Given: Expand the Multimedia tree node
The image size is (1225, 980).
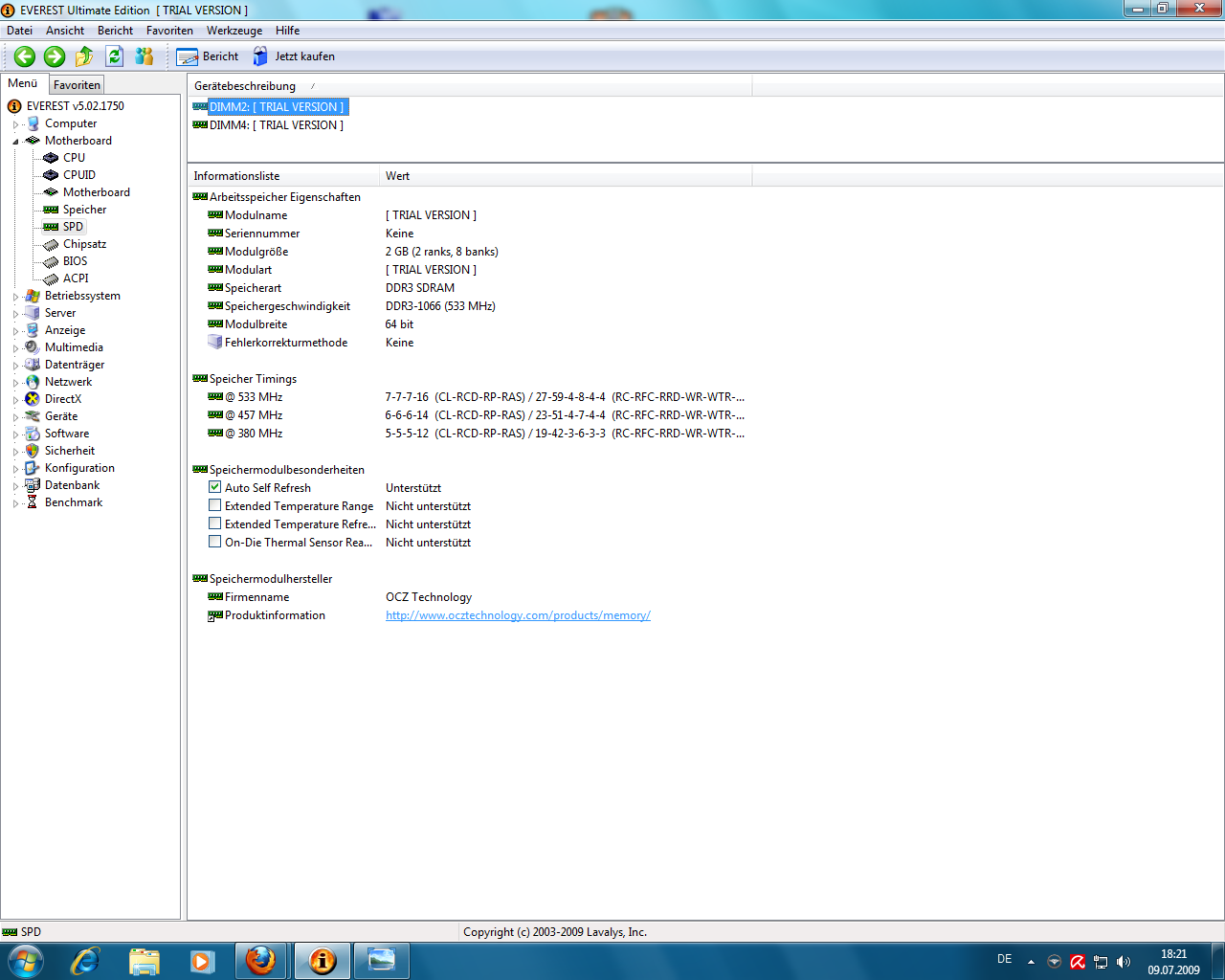Looking at the screenshot, I should pos(15,348).
